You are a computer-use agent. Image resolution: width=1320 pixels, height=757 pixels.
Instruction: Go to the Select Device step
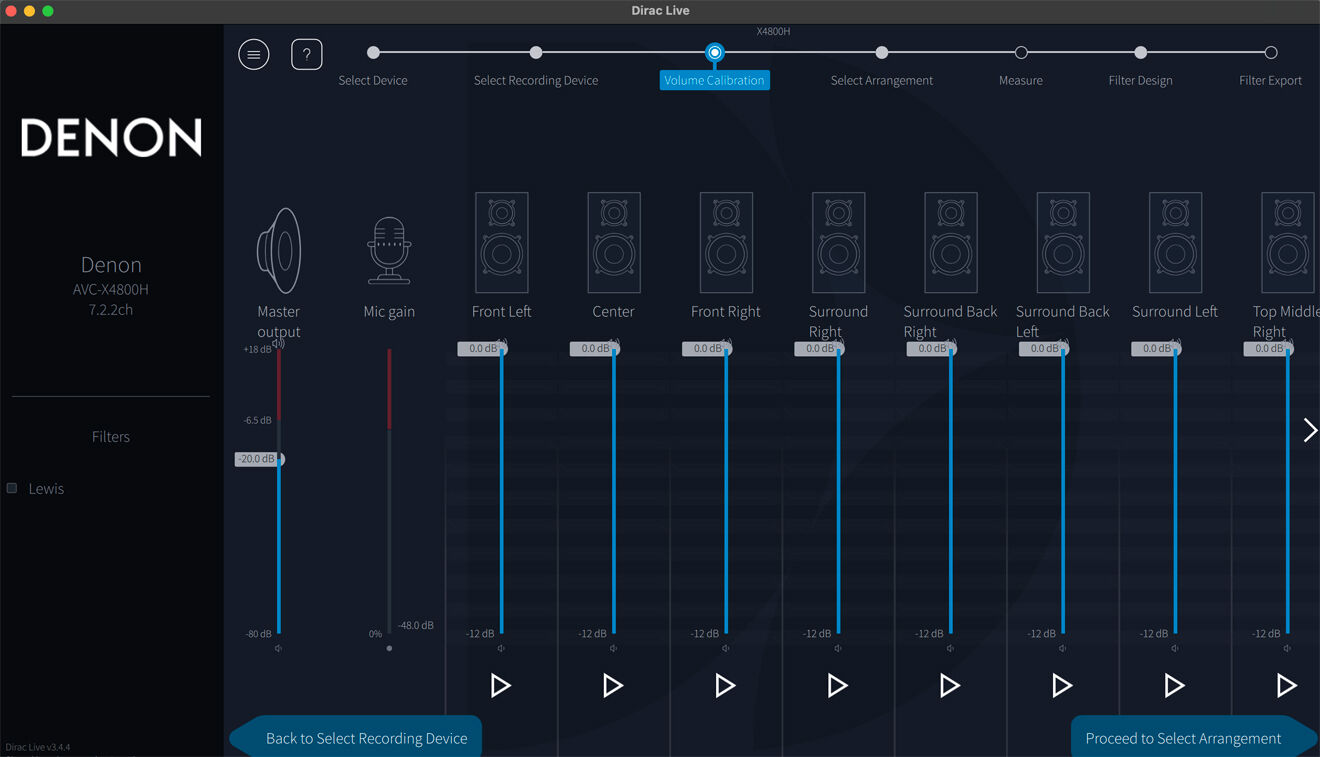click(373, 53)
